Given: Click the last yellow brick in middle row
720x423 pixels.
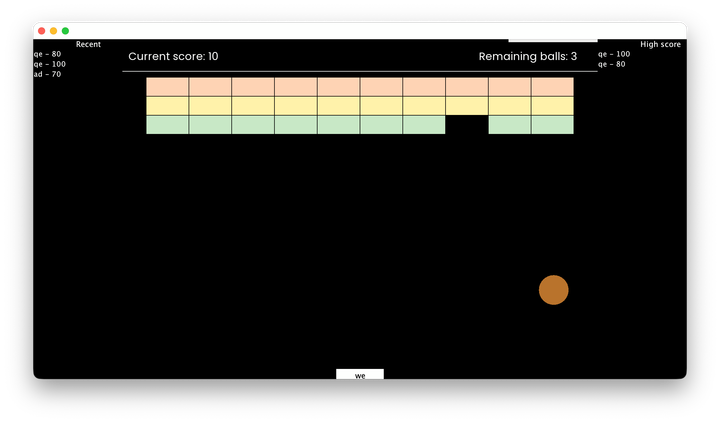Looking at the screenshot, I should pos(552,106).
